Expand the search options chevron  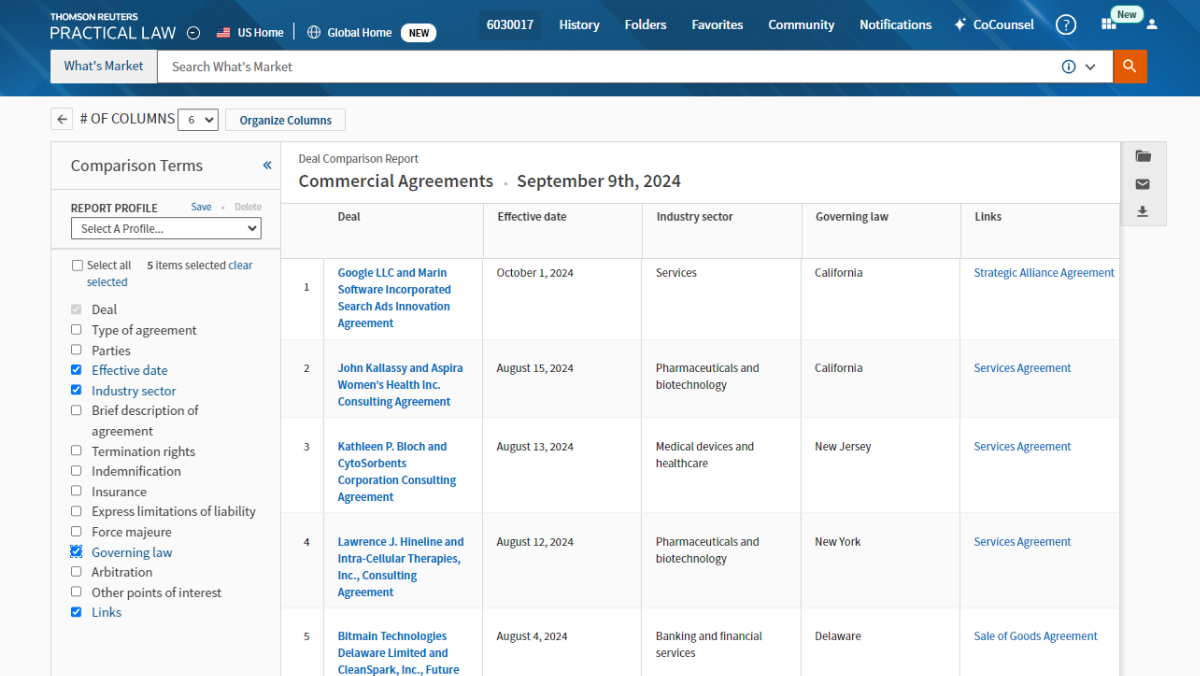click(1090, 67)
